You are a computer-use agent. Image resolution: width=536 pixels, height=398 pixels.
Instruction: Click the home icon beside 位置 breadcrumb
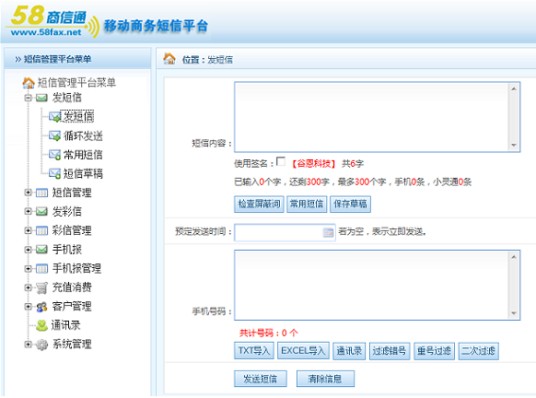(x=169, y=59)
